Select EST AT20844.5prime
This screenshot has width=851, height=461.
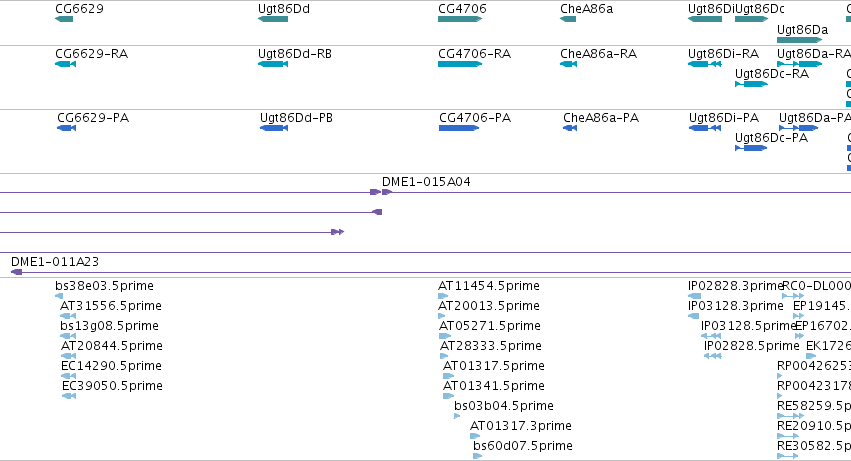click(112, 346)
